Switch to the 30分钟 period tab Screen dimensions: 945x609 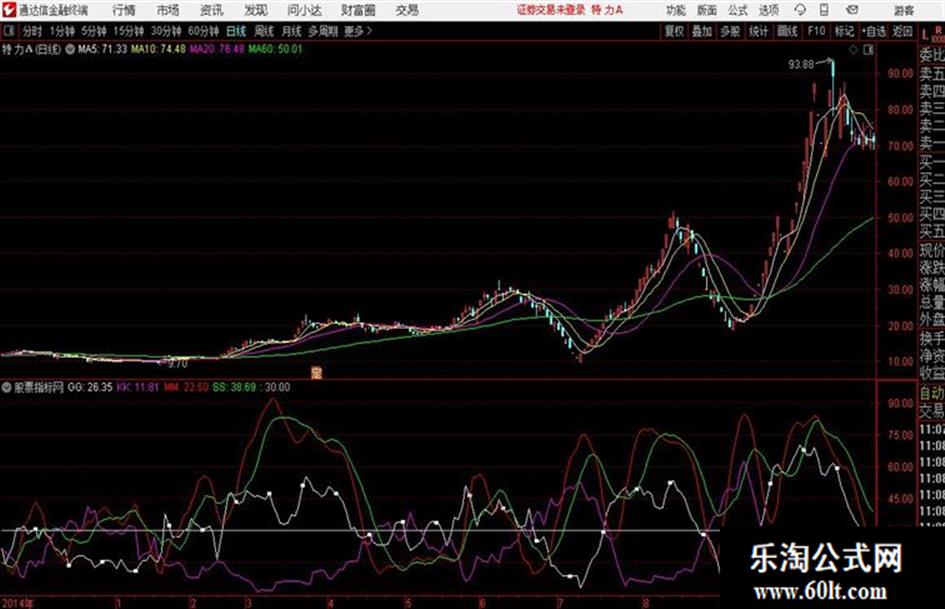click(166, 31)
